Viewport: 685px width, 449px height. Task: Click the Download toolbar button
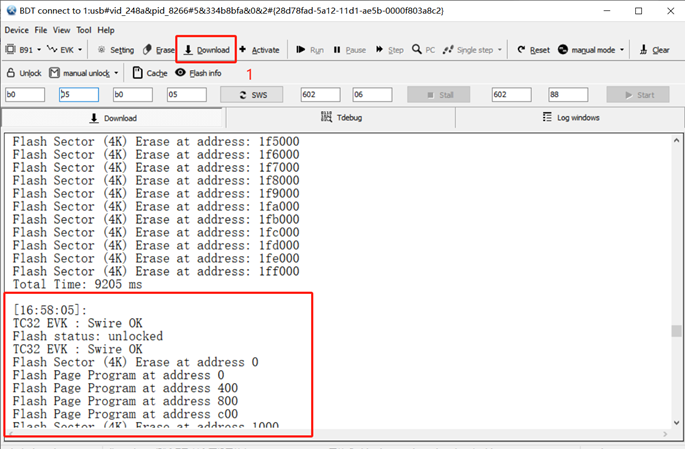pos(207,49)
